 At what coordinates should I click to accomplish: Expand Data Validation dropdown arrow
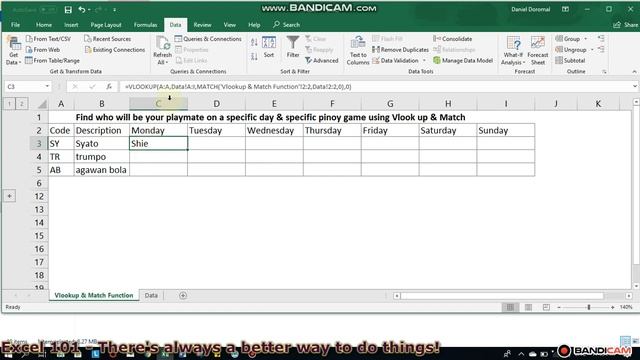tap(424, 60)
